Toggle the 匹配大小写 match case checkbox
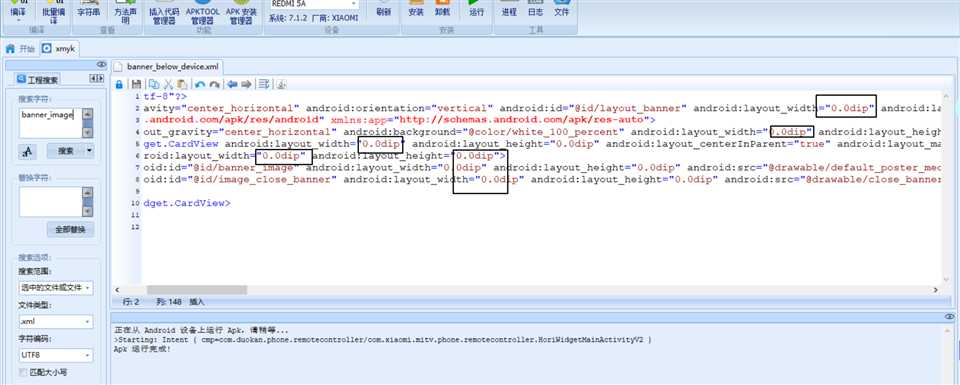Image resolution: width=960 pixels, height=385 pixels. click(x=23, y=372)
